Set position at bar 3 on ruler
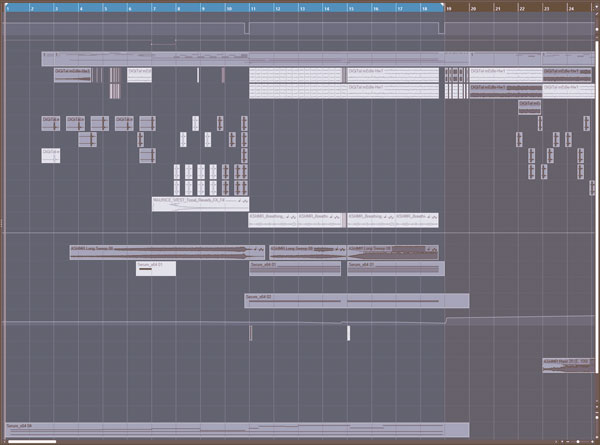 57,8
